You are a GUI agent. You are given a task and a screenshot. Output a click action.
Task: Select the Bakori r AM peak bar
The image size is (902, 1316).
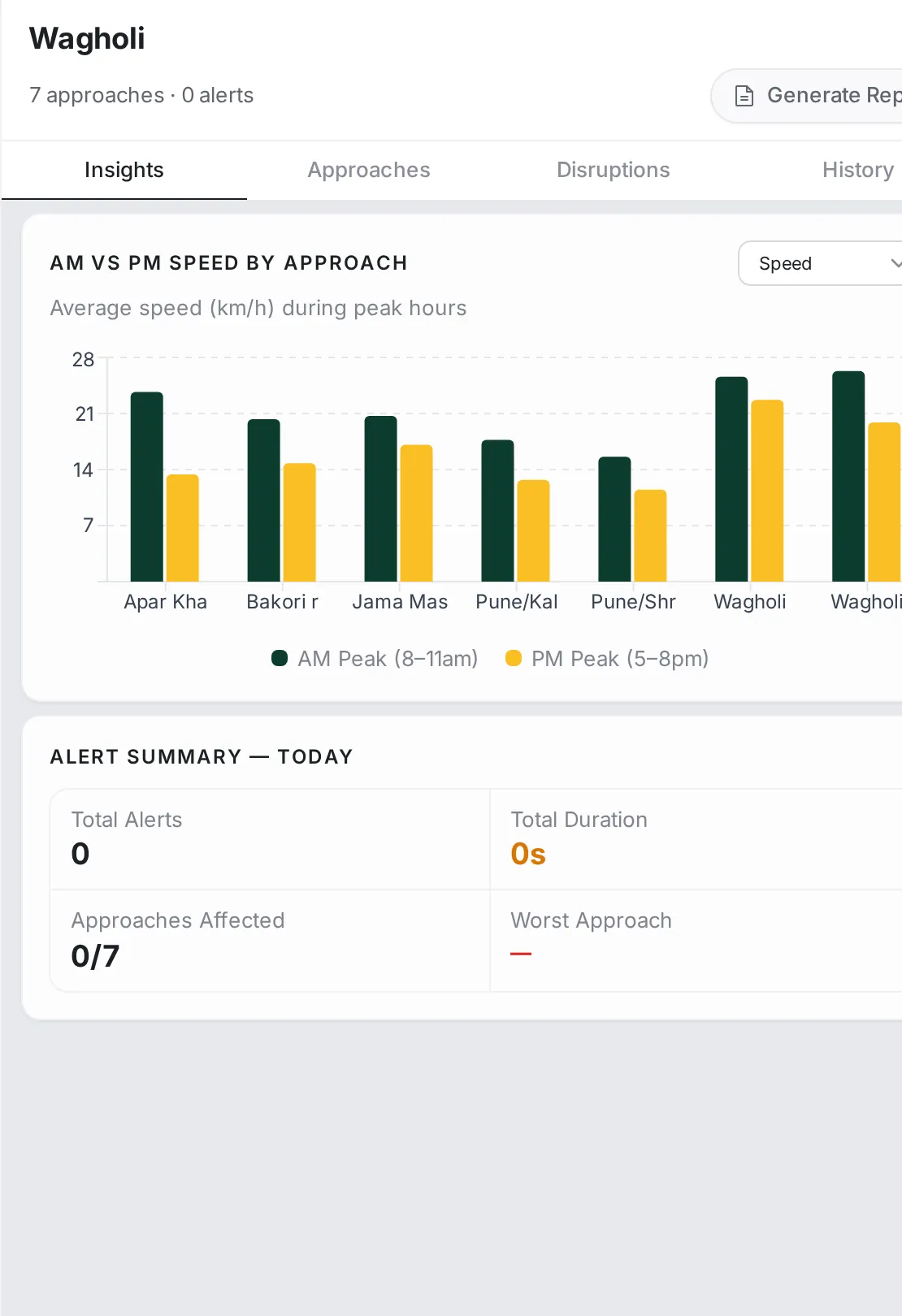[x=264, y=500]
